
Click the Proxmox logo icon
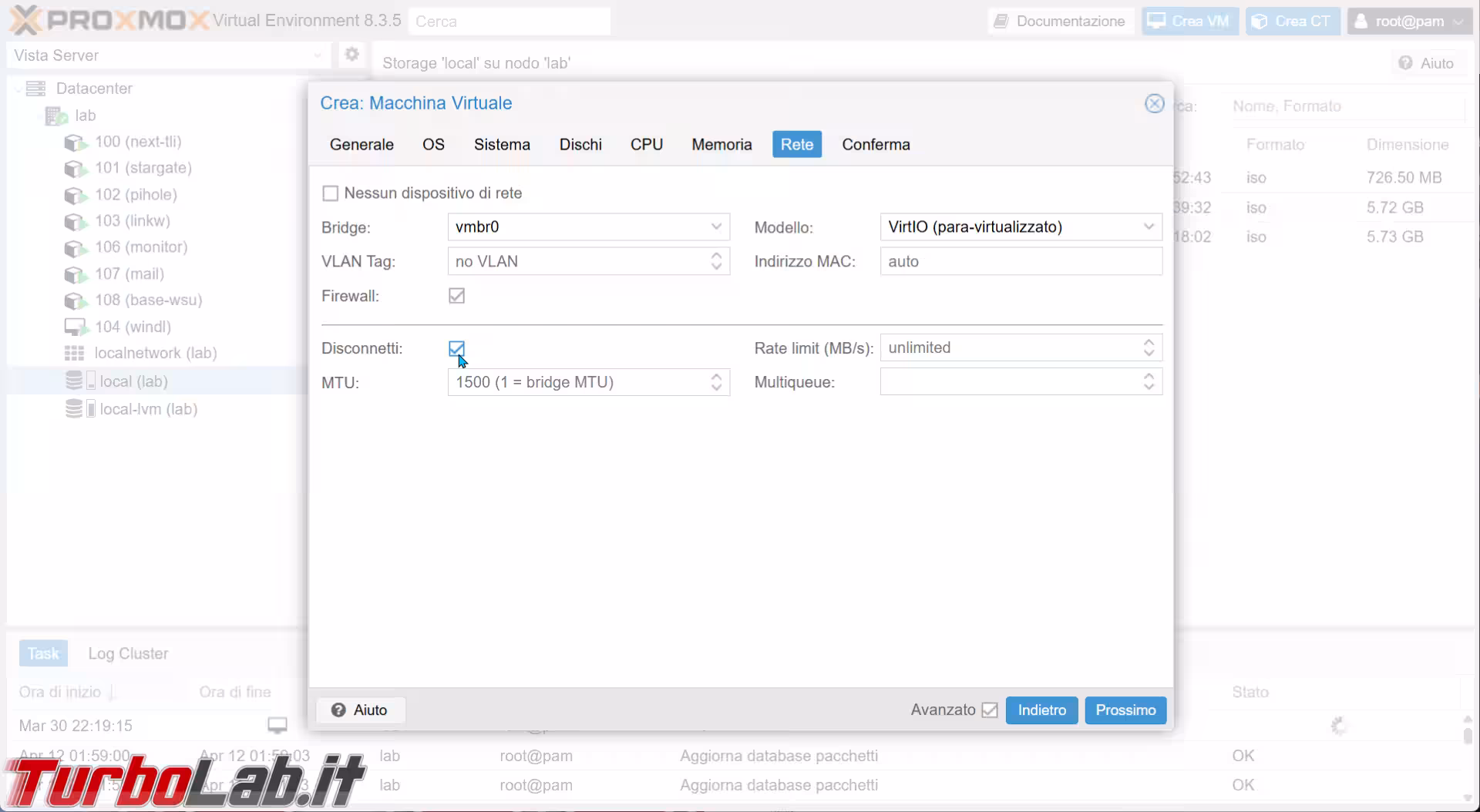point(25,21)
